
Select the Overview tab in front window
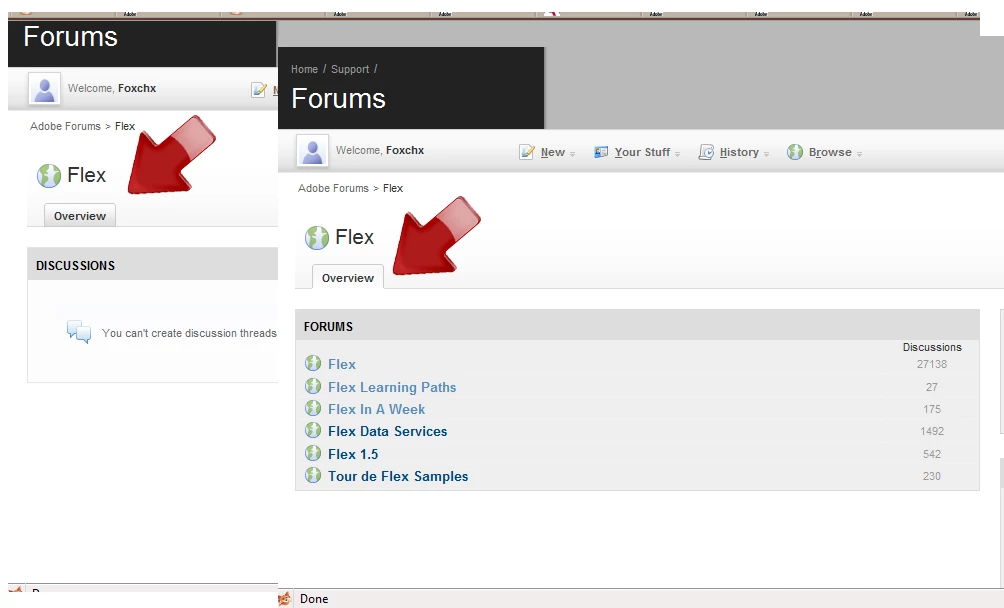tap(348, 277)
